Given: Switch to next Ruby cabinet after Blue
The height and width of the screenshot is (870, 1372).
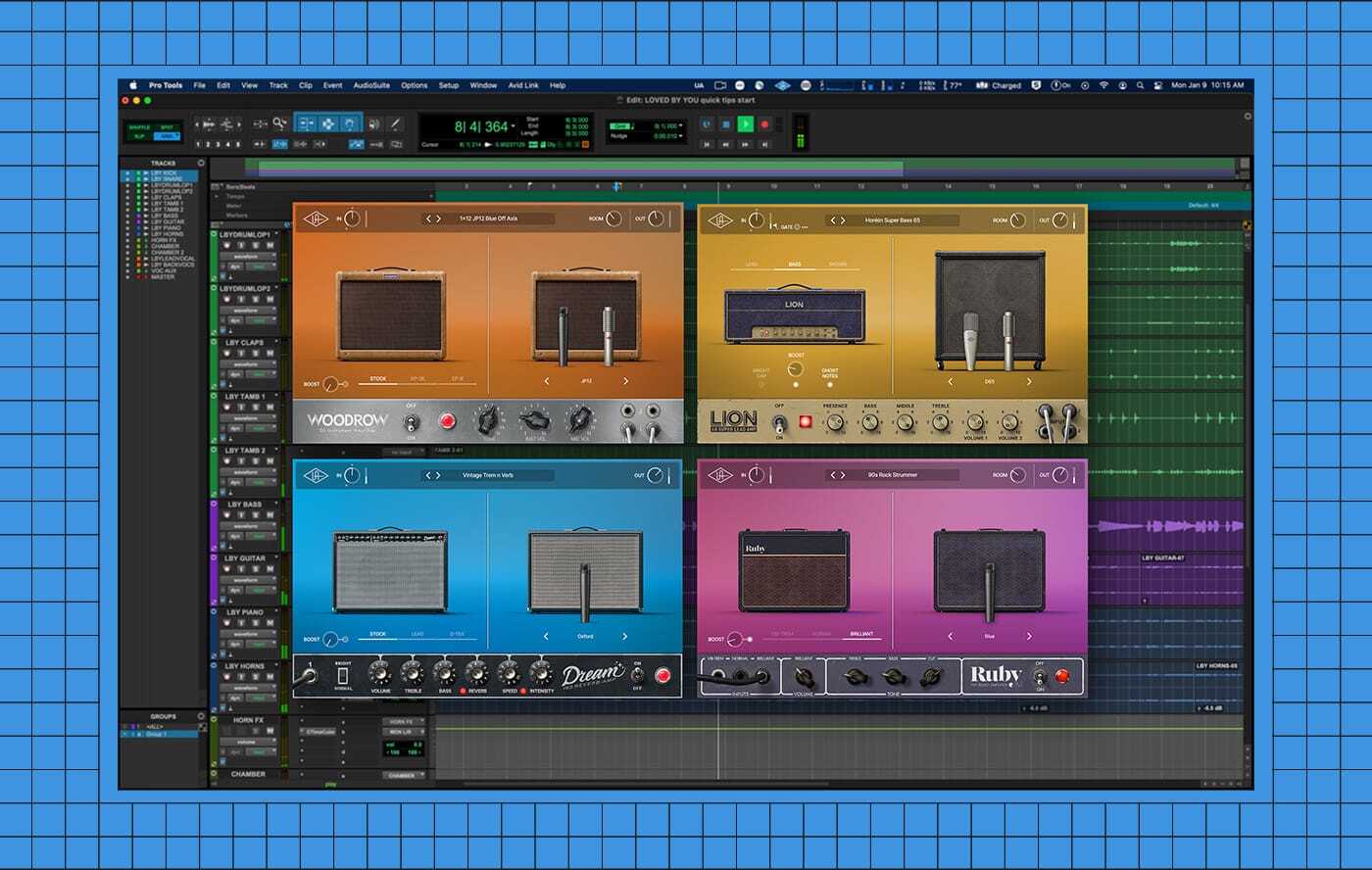Looking at the screenshot, I should point(1029,636).
